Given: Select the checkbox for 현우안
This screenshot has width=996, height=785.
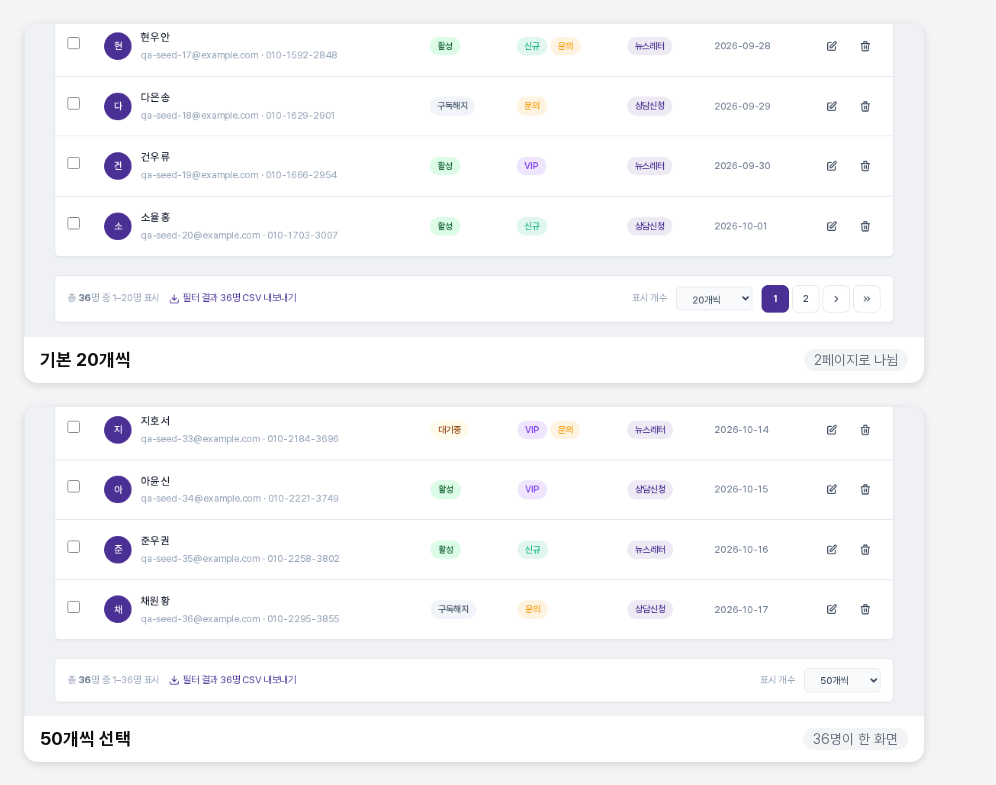Looking at the screenshot, I should pyautogui.click(x=74, y=43).
